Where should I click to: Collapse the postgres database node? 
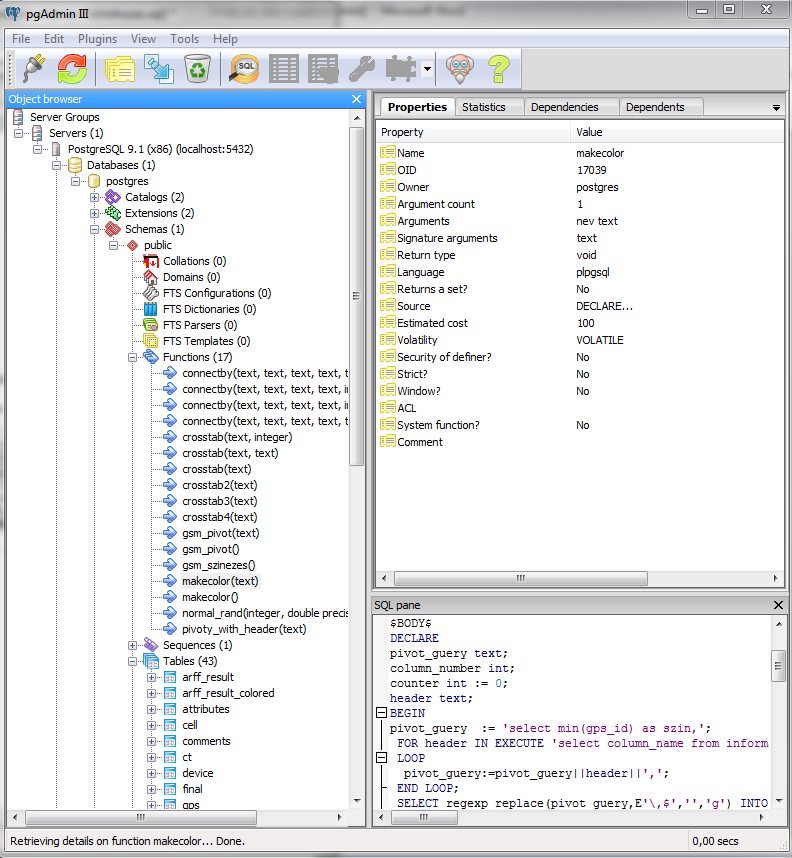click(x=76, y=181)
